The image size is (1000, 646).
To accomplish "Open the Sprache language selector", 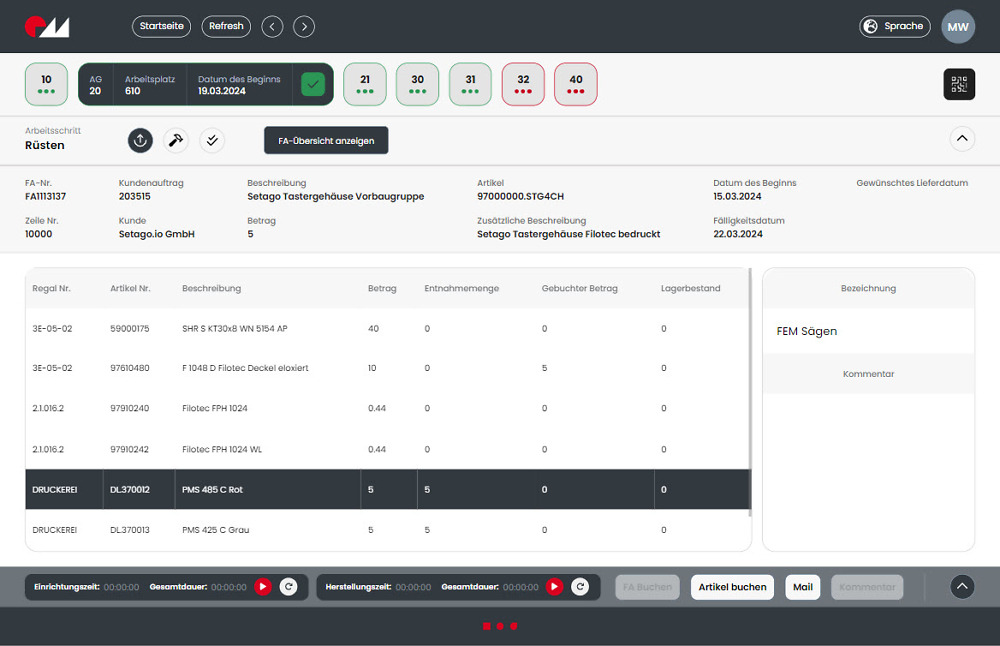I will click(x=894, y=26).
